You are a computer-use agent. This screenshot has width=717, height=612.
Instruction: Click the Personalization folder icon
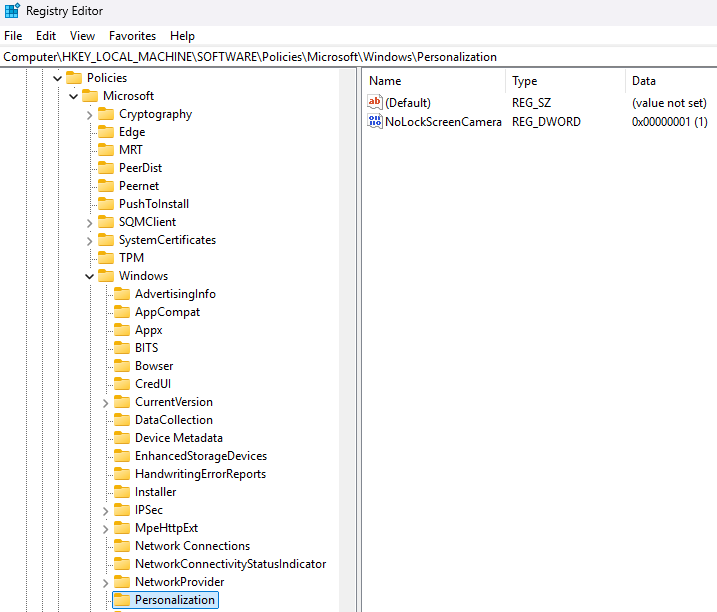click(x=122, y=599)
